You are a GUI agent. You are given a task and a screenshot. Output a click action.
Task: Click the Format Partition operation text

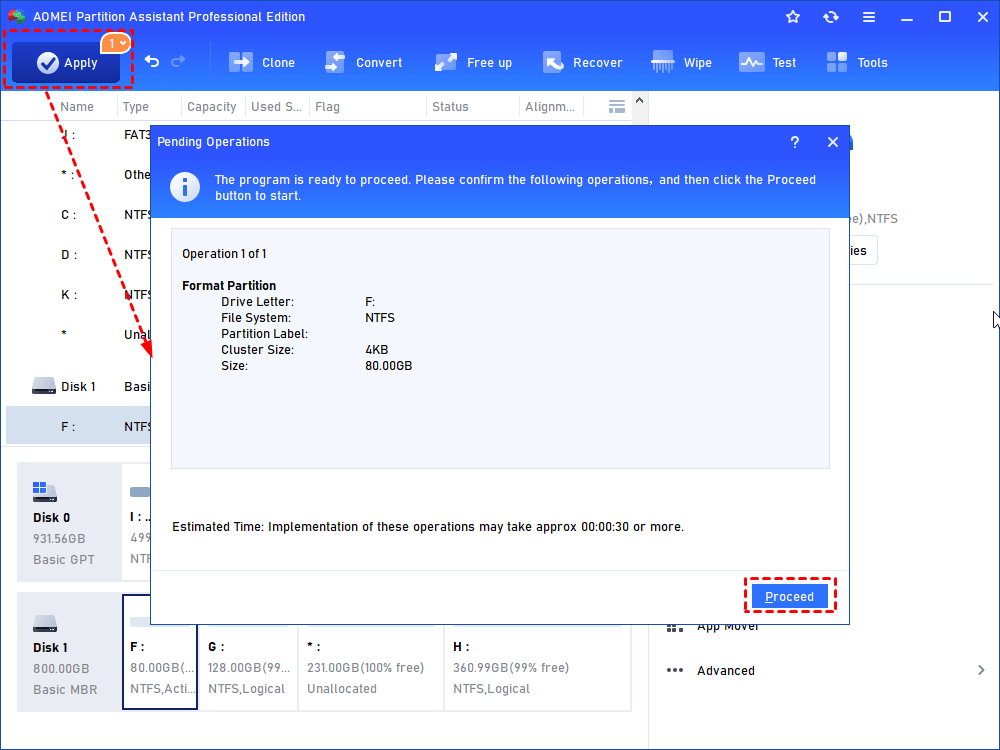[229, 286]
